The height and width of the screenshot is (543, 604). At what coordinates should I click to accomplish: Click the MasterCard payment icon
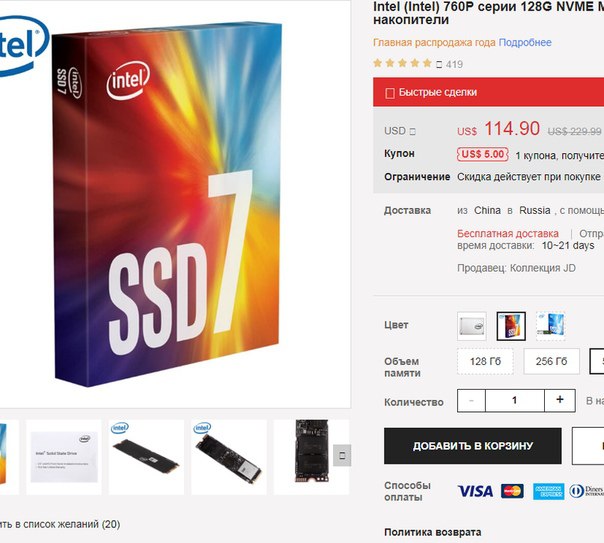tap(512, 491)
